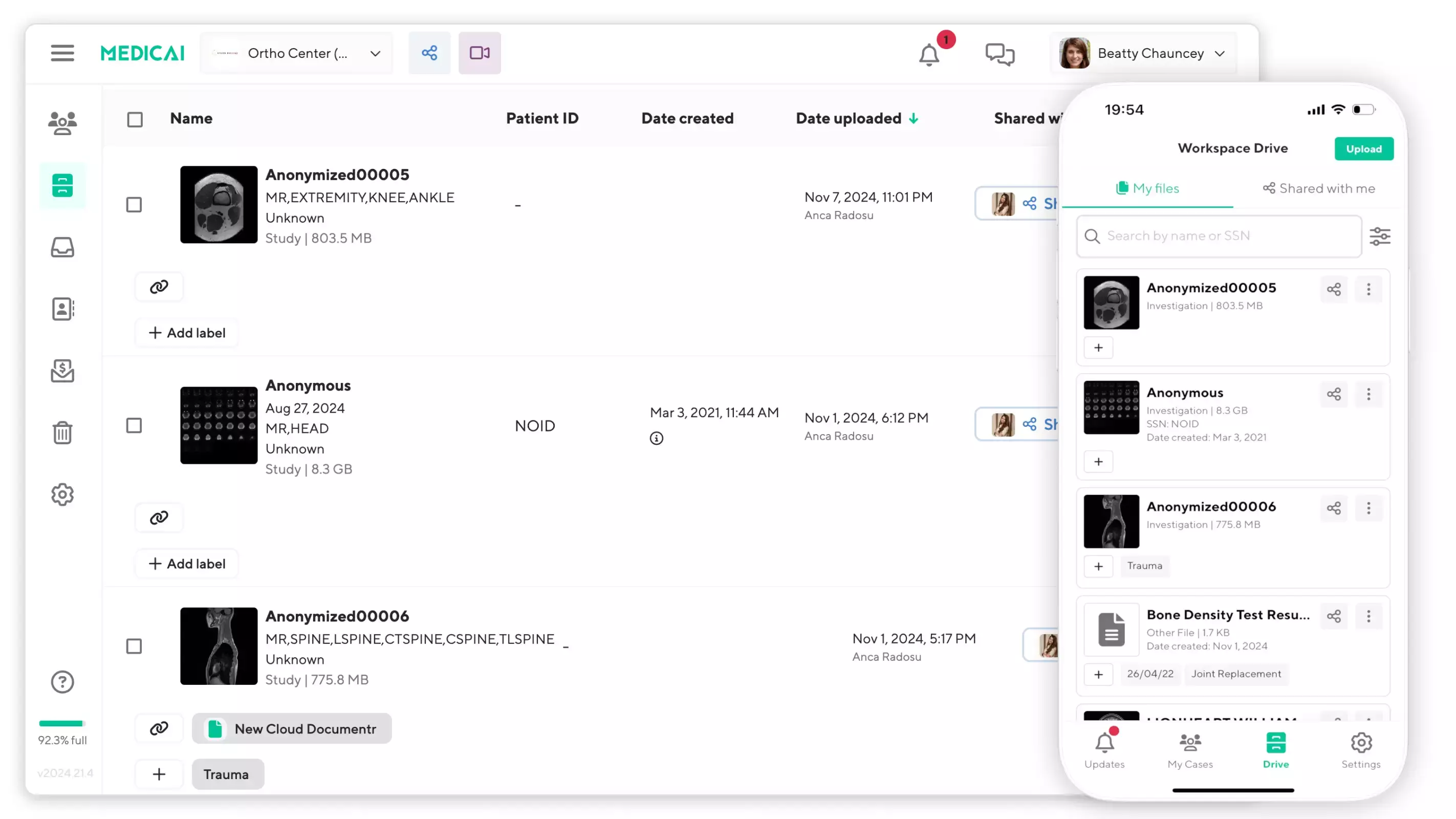Open shared-with button on Anonymized00005 row
This screenshot has width=1456, height=819.
click(1017, 204)
